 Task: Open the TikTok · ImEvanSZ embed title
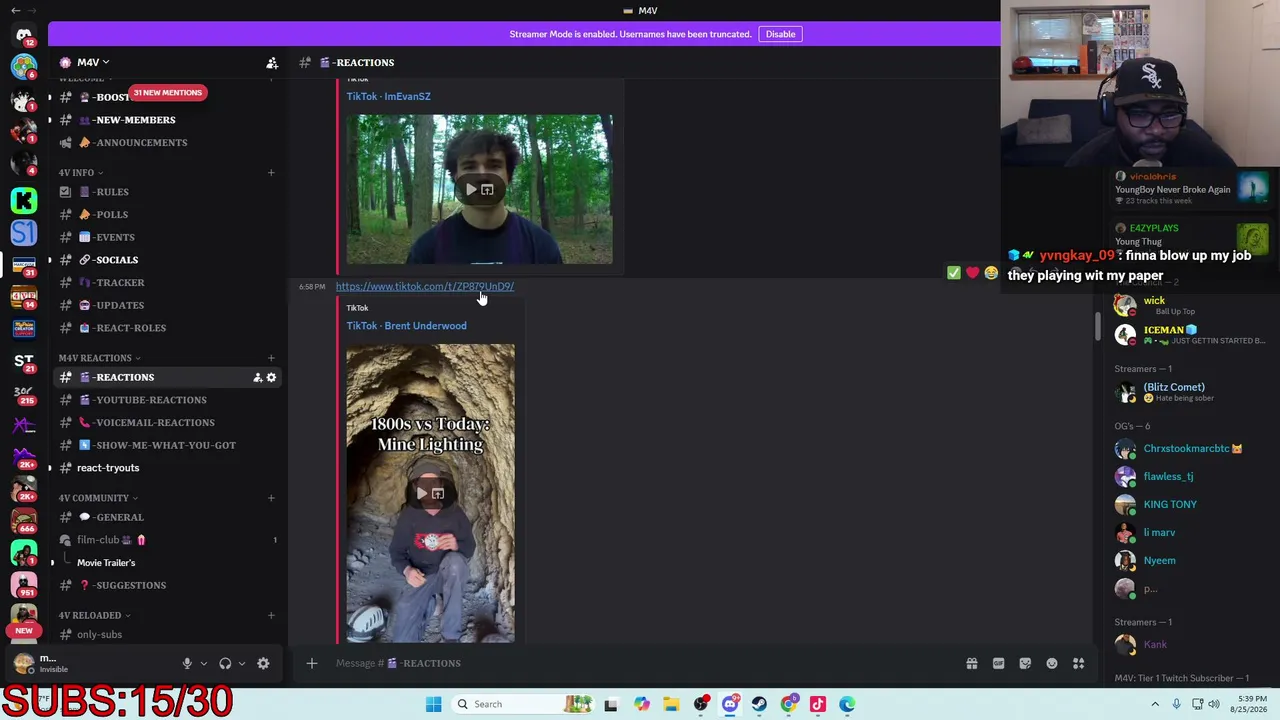tap(388, 97)
